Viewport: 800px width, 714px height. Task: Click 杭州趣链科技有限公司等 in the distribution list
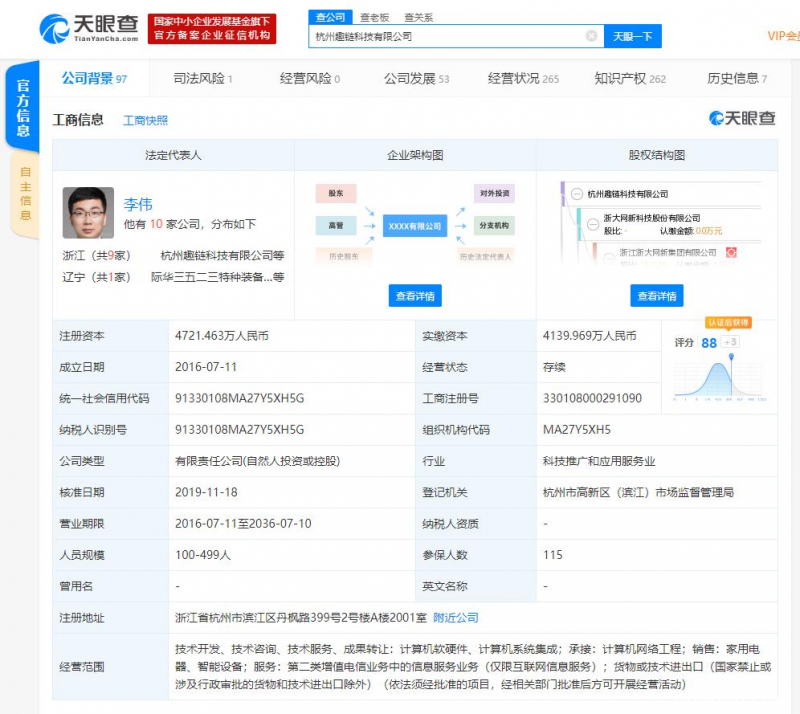(222, 255)
